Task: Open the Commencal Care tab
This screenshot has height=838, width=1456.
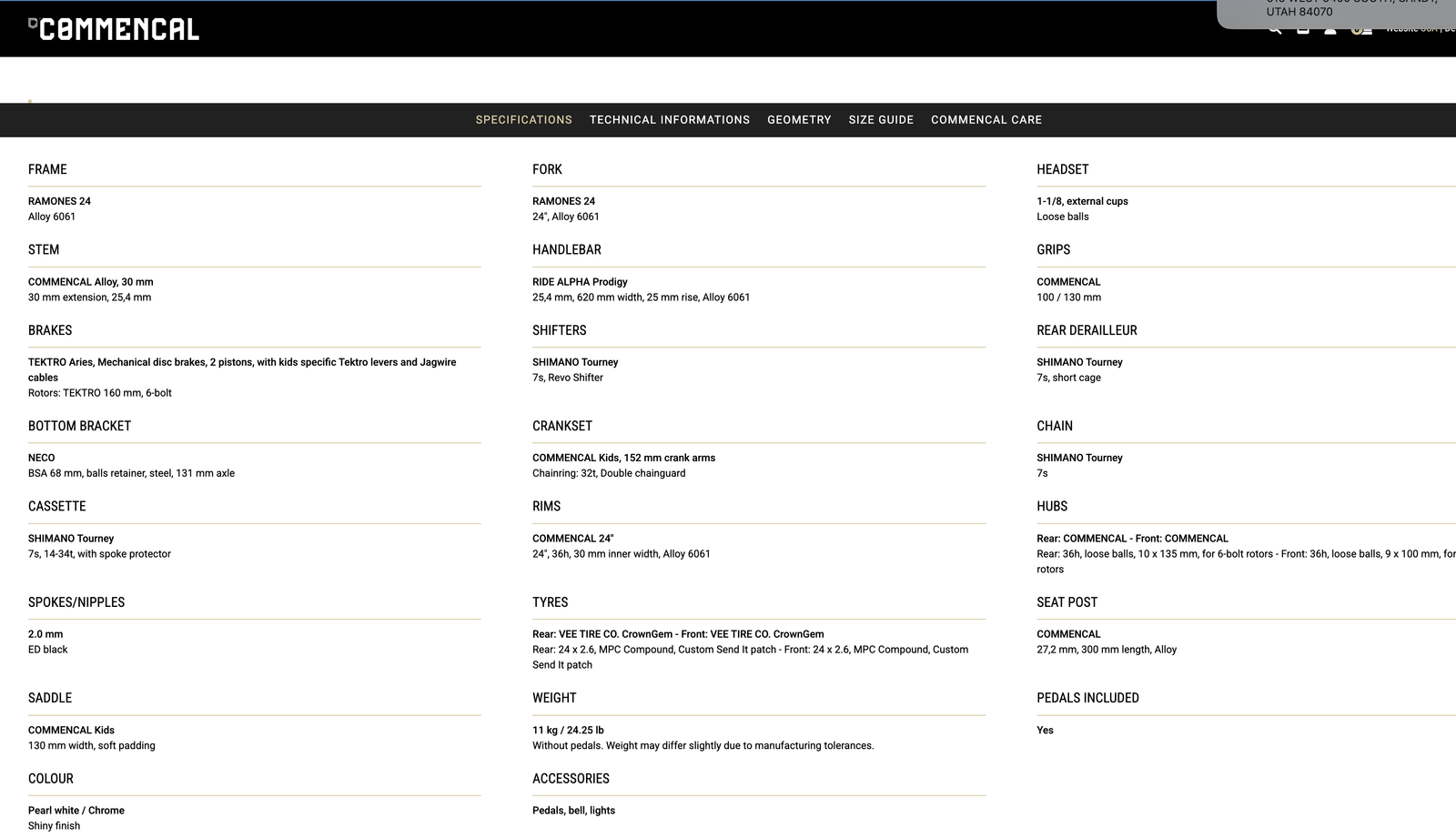Action: 986,120
